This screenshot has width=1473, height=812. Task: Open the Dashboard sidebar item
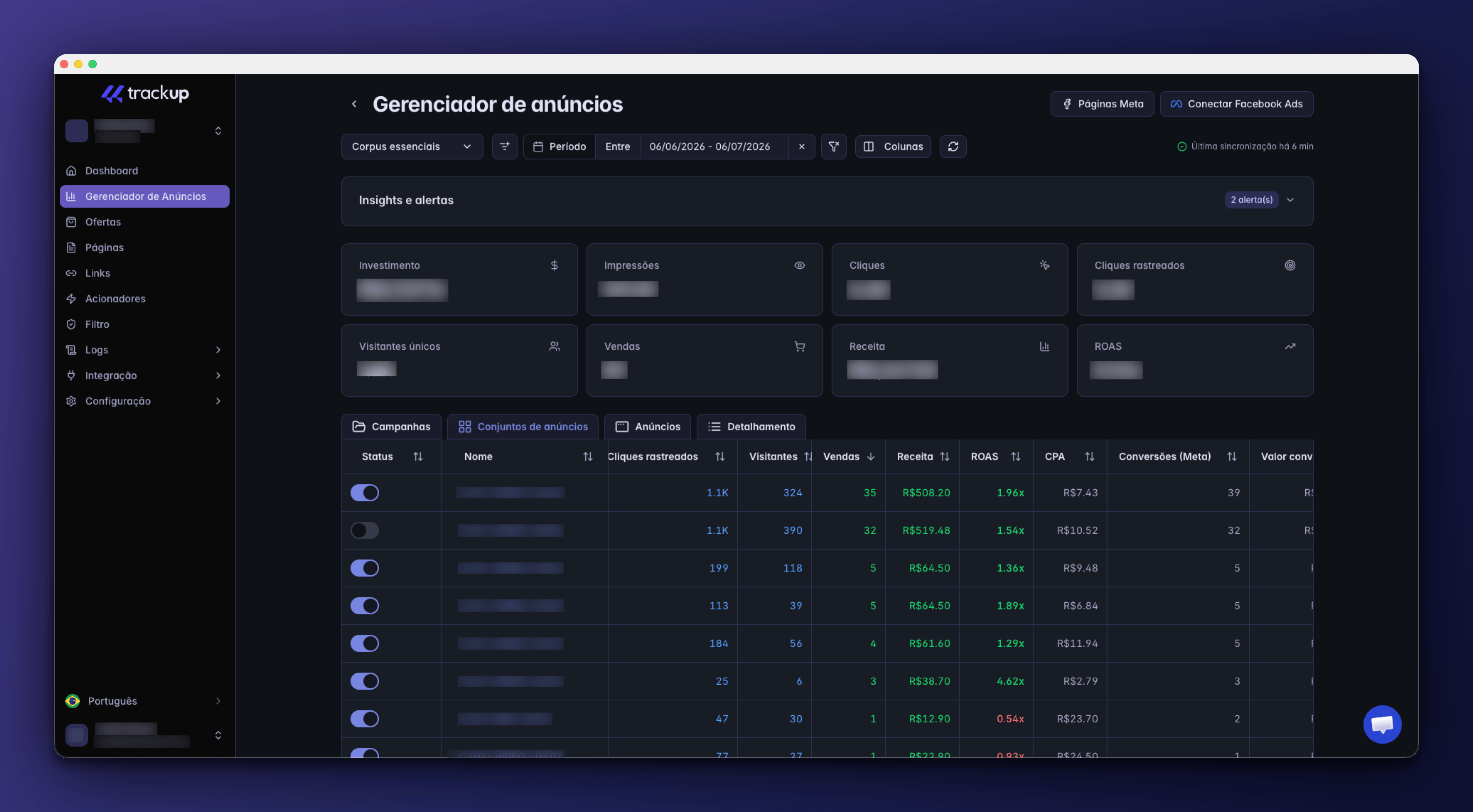click(144, 171)
